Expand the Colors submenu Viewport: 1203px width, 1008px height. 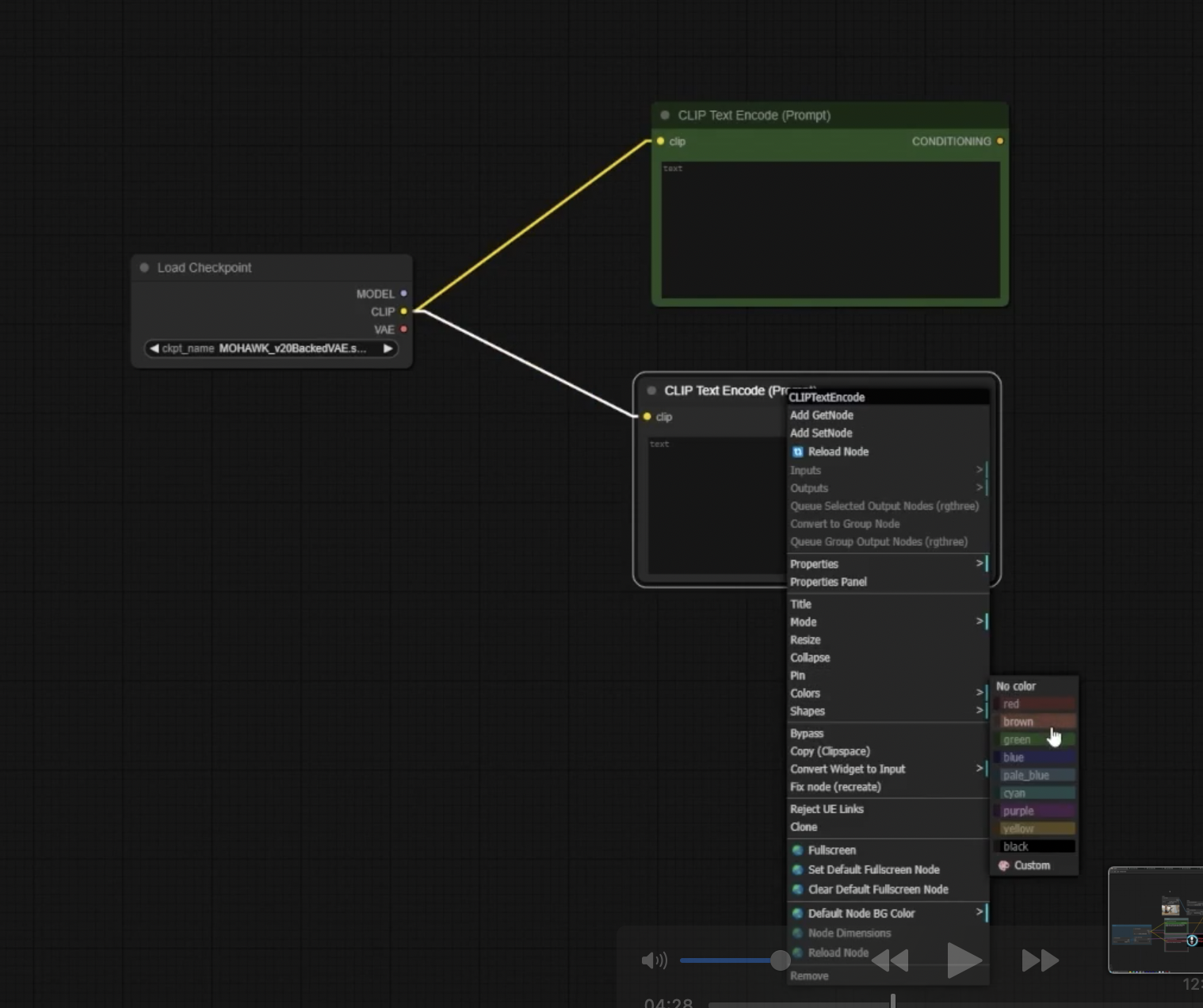[x=888, y=693]
